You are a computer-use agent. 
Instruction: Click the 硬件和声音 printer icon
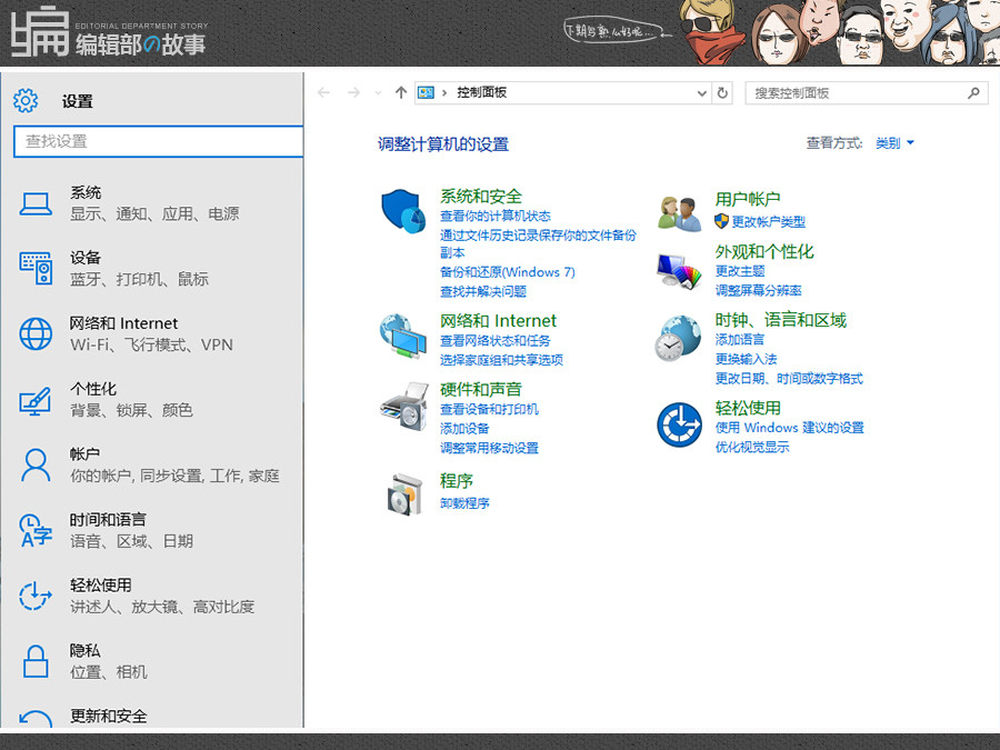point(403,406)
